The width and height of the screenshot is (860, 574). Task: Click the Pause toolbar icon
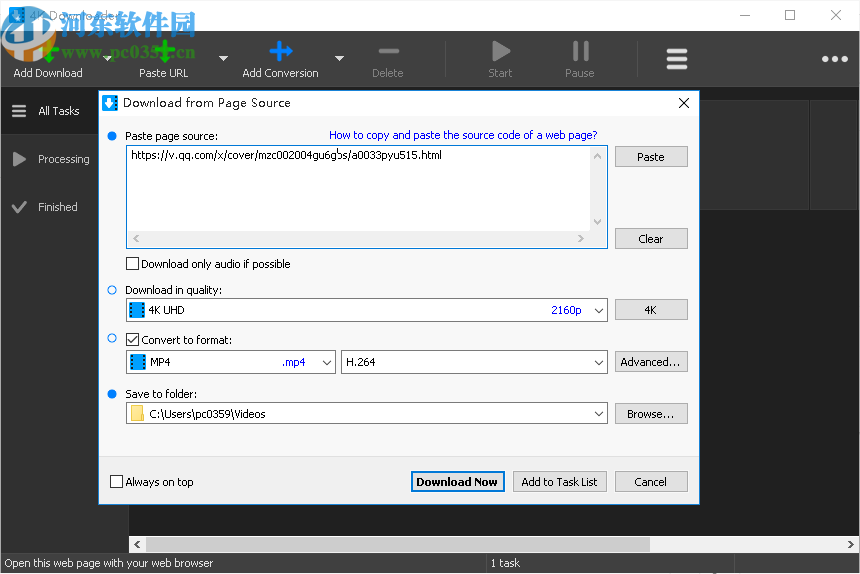click(x=580, y=52)
